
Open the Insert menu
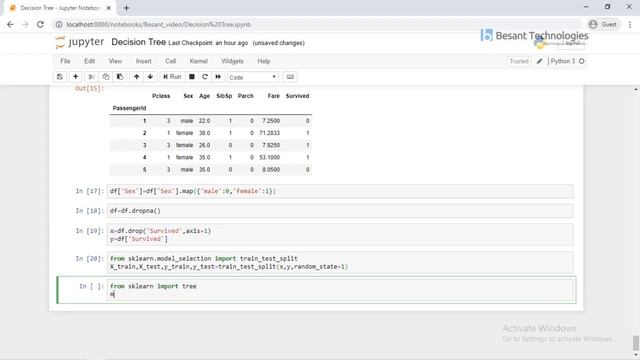tap(144, 61)
